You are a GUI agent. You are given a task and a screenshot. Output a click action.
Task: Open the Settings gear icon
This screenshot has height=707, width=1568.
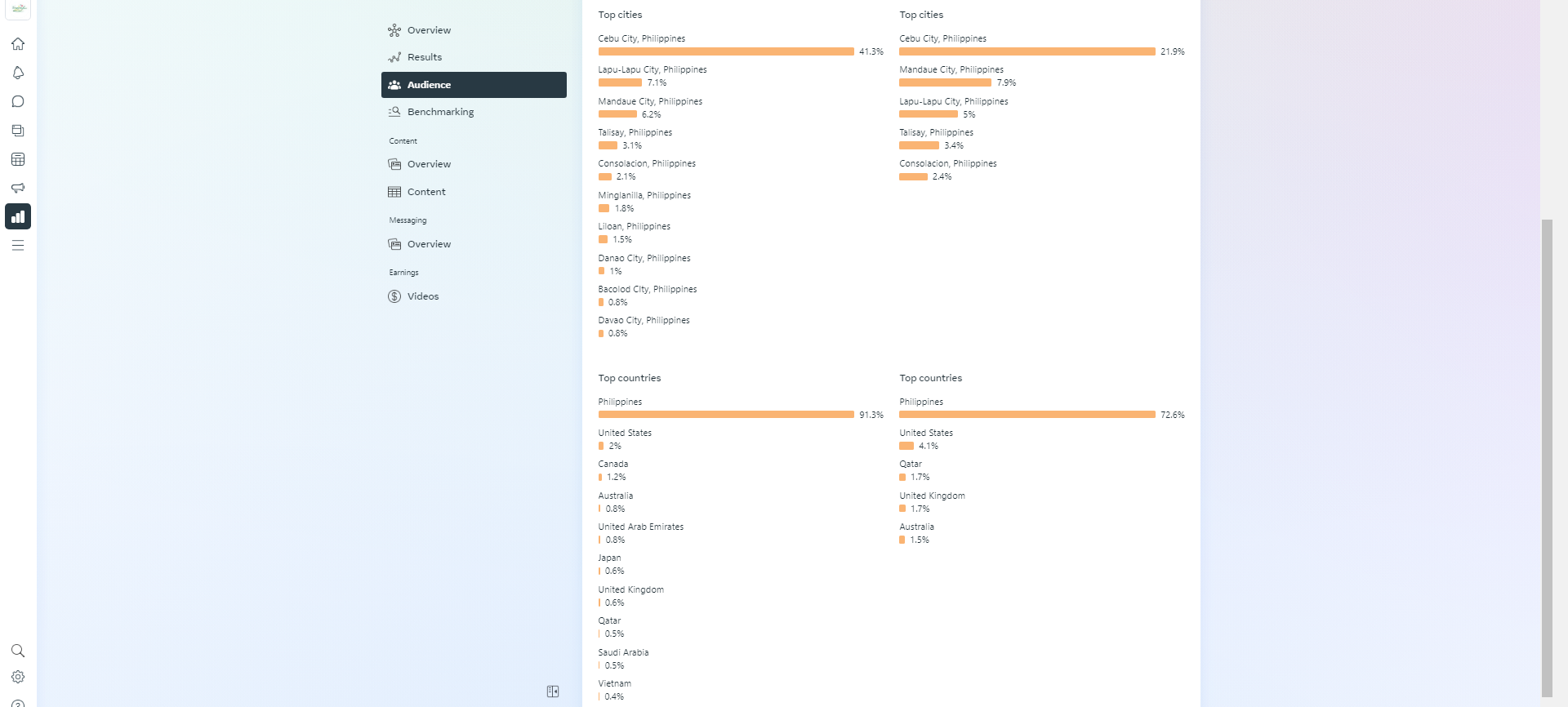click(x=18, y=677)
